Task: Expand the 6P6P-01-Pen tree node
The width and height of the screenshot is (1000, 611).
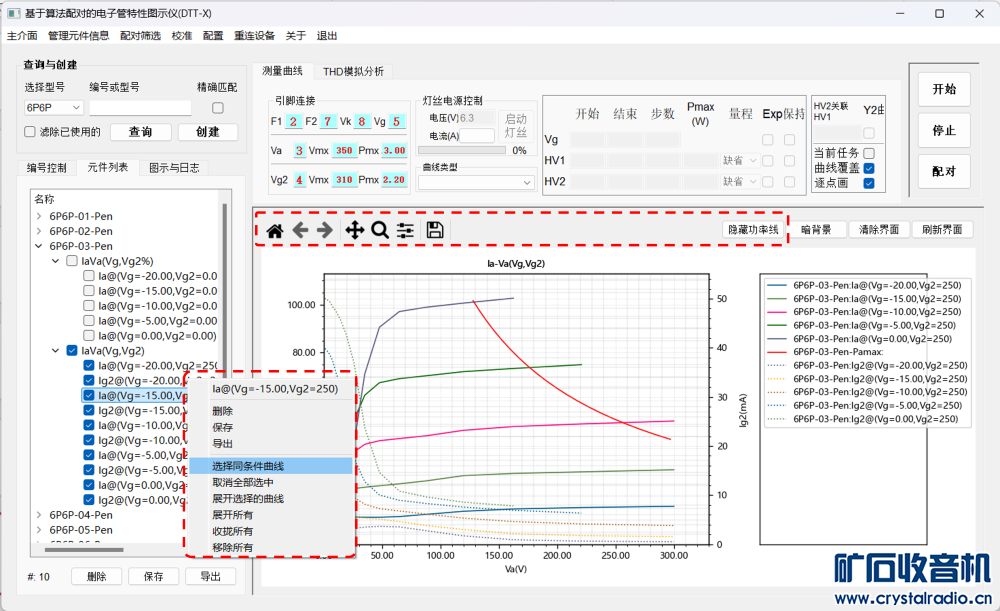Action: (39, 216)
